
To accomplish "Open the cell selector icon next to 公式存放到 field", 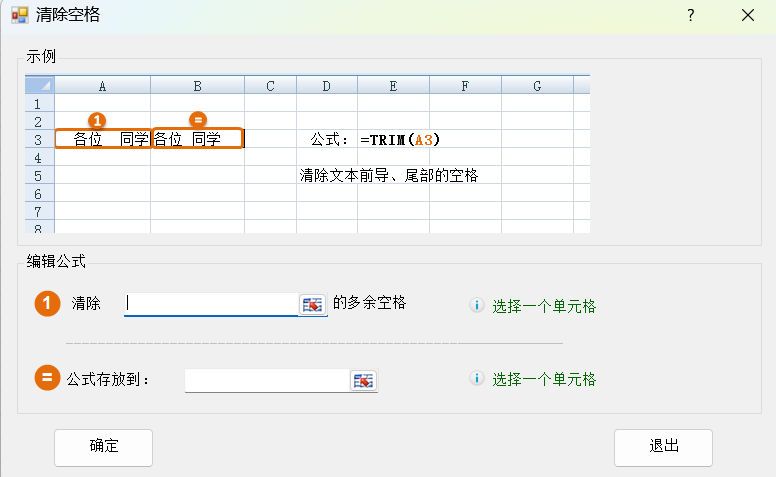I will [x=363, y=380].
